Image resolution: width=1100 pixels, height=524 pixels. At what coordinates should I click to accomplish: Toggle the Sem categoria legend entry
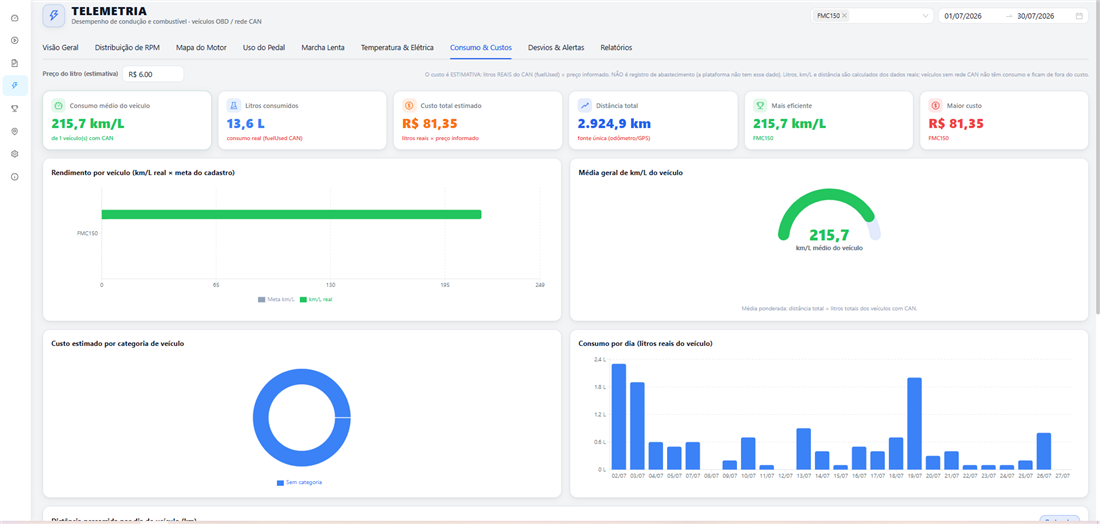pyautogui.click(x=300, y=483)
